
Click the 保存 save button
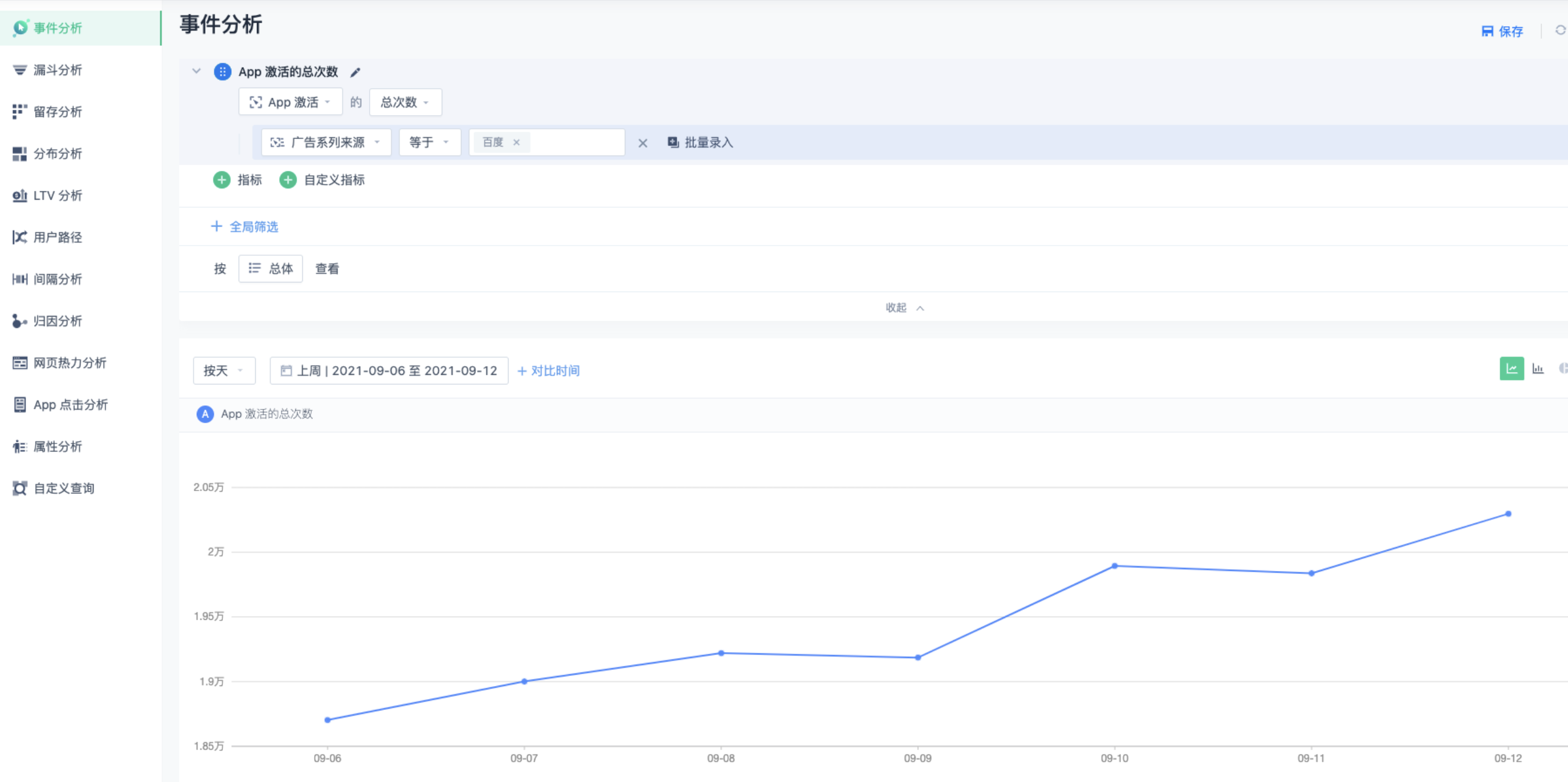click(x=1502, y=31)
